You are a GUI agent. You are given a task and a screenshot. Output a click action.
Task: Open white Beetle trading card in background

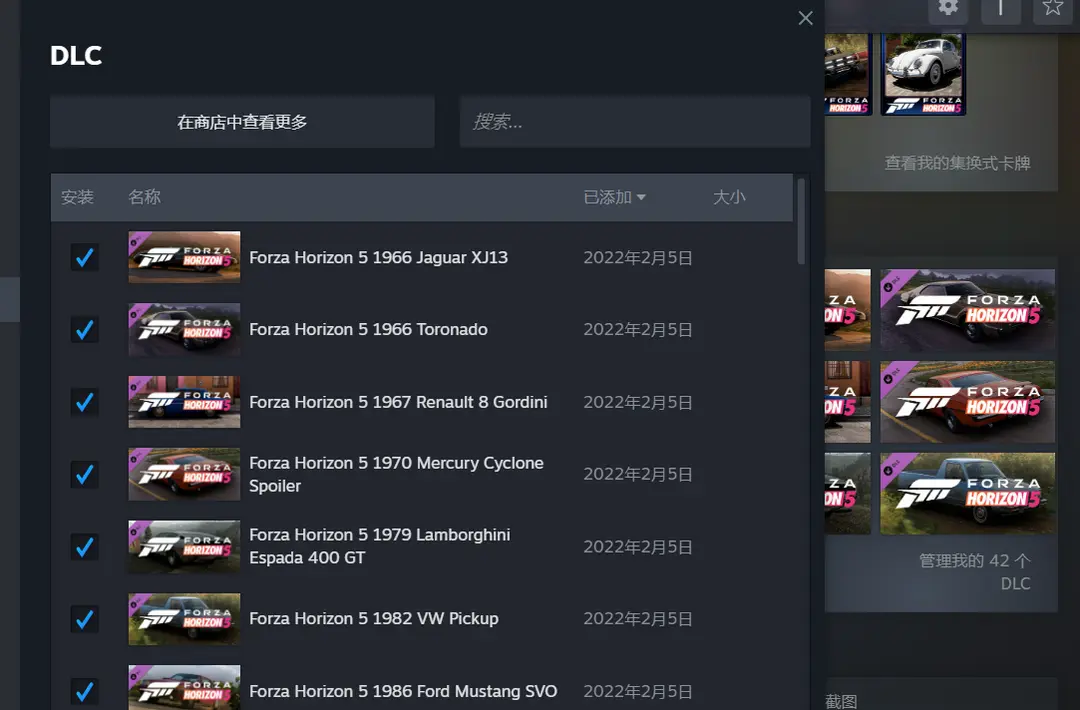tap(923, 74)
